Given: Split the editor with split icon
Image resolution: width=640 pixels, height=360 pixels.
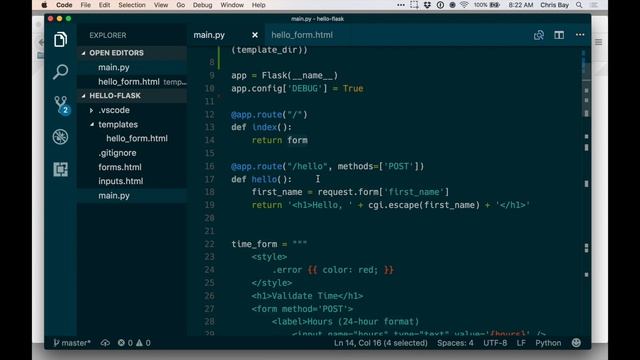Looking at the screenshot, I should [x=559, y=35].
